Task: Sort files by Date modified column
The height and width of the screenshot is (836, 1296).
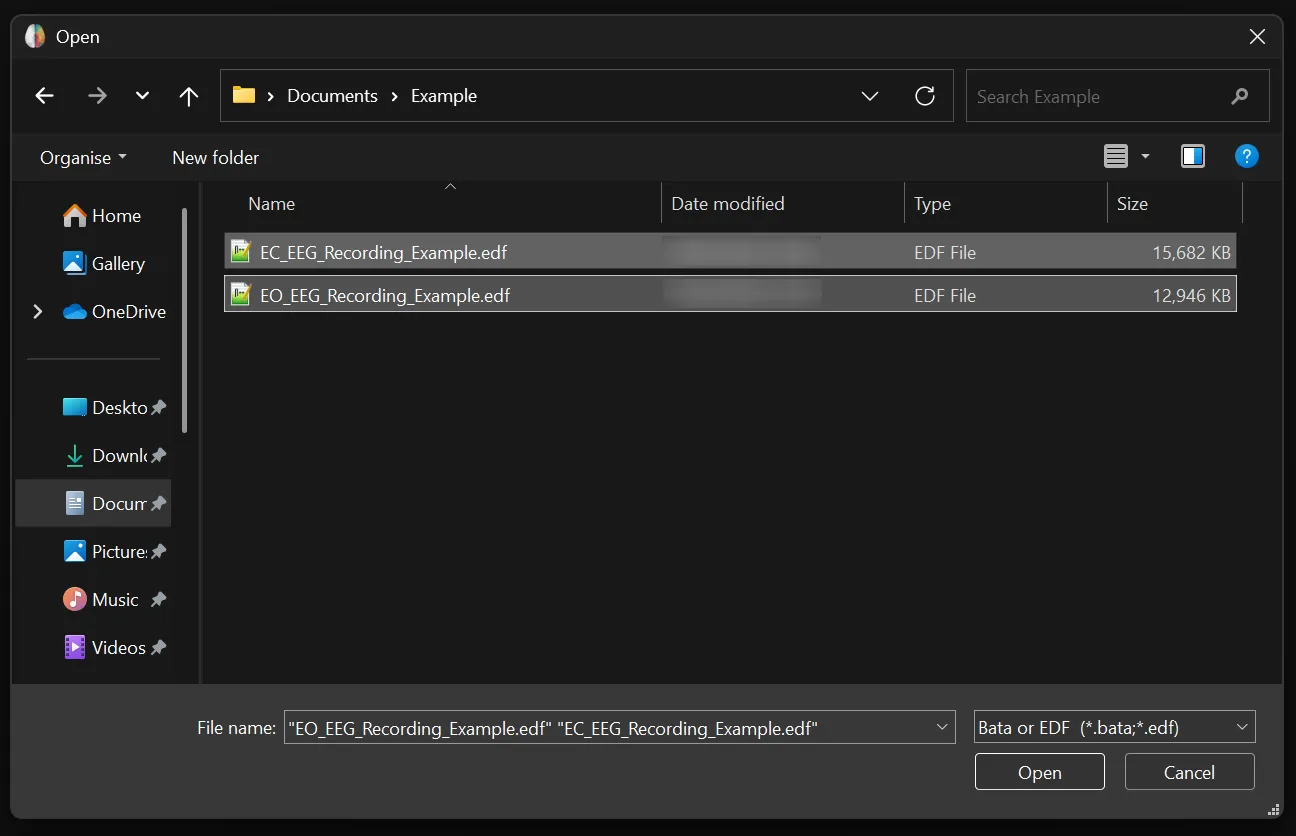Action: pyautogui.click(x=783, y=203)
